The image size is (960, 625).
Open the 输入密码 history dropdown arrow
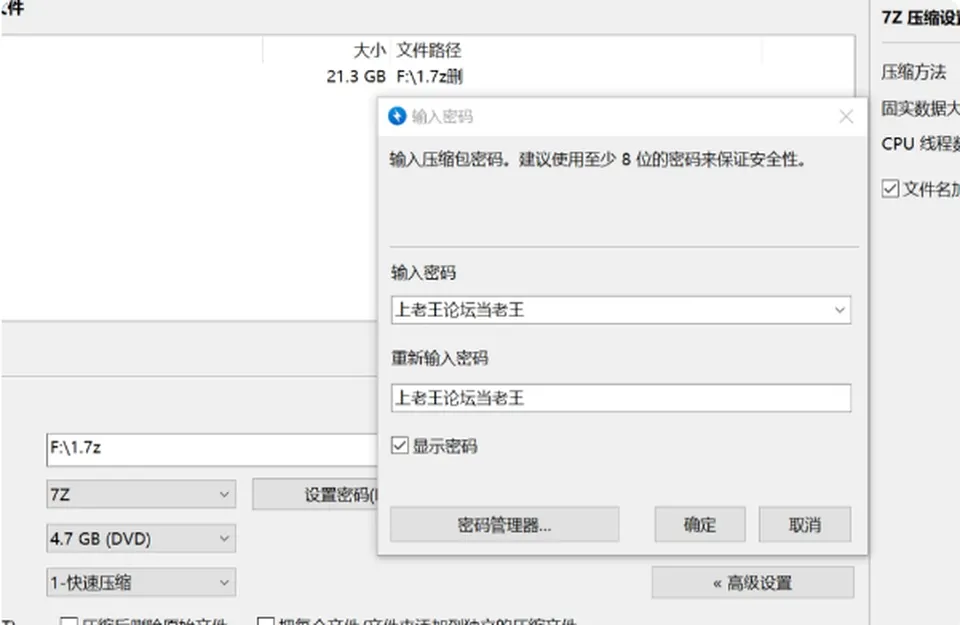pyautogui.click(x=839, y=310)
